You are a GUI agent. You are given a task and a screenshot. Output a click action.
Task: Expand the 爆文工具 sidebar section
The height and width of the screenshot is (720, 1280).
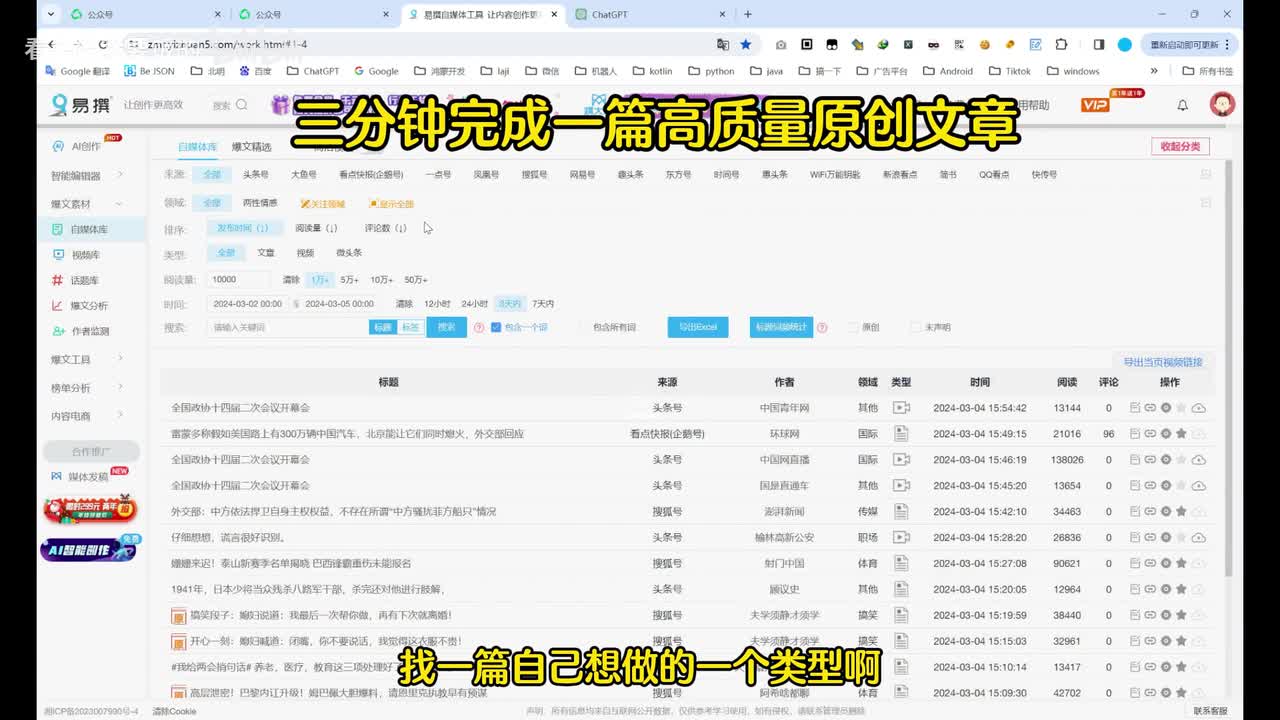(x=88, y=360)
